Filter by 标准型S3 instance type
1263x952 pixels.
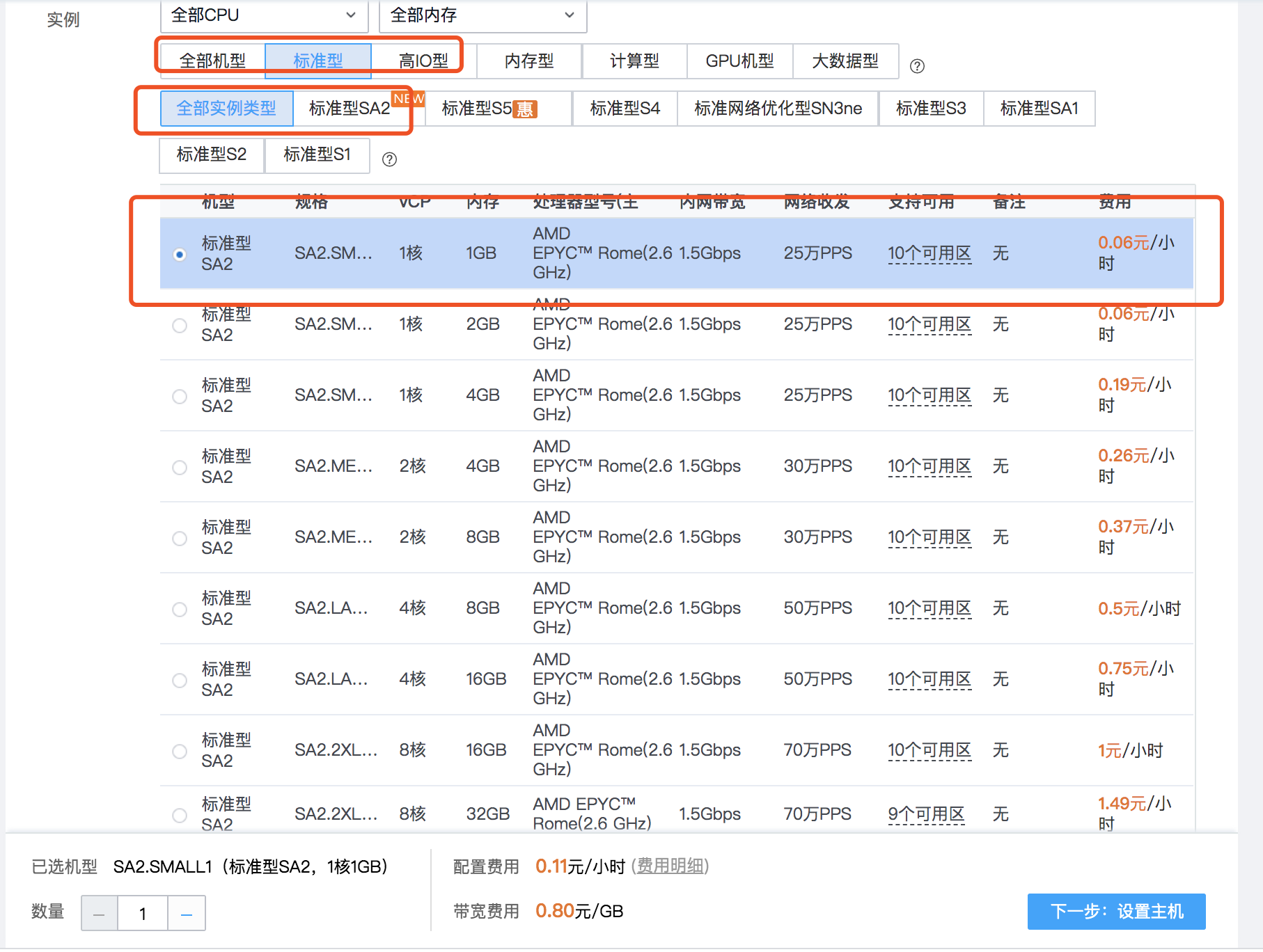tap(931, 109)
